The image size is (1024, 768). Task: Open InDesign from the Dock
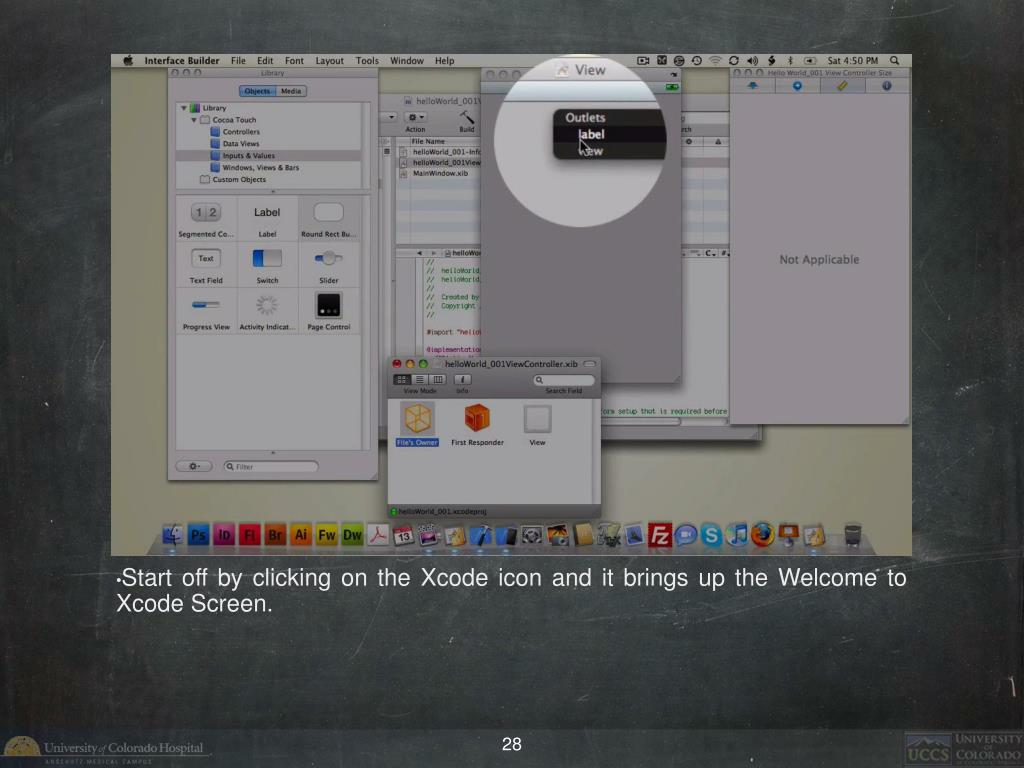pyautogui.click(x=224, y=536)
